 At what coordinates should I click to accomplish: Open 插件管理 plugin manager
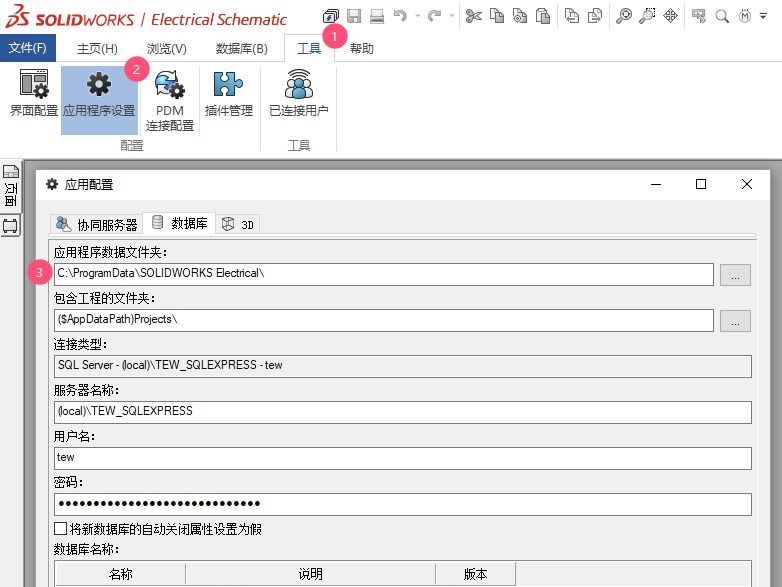pyautogui.click(x=229, y=94)
